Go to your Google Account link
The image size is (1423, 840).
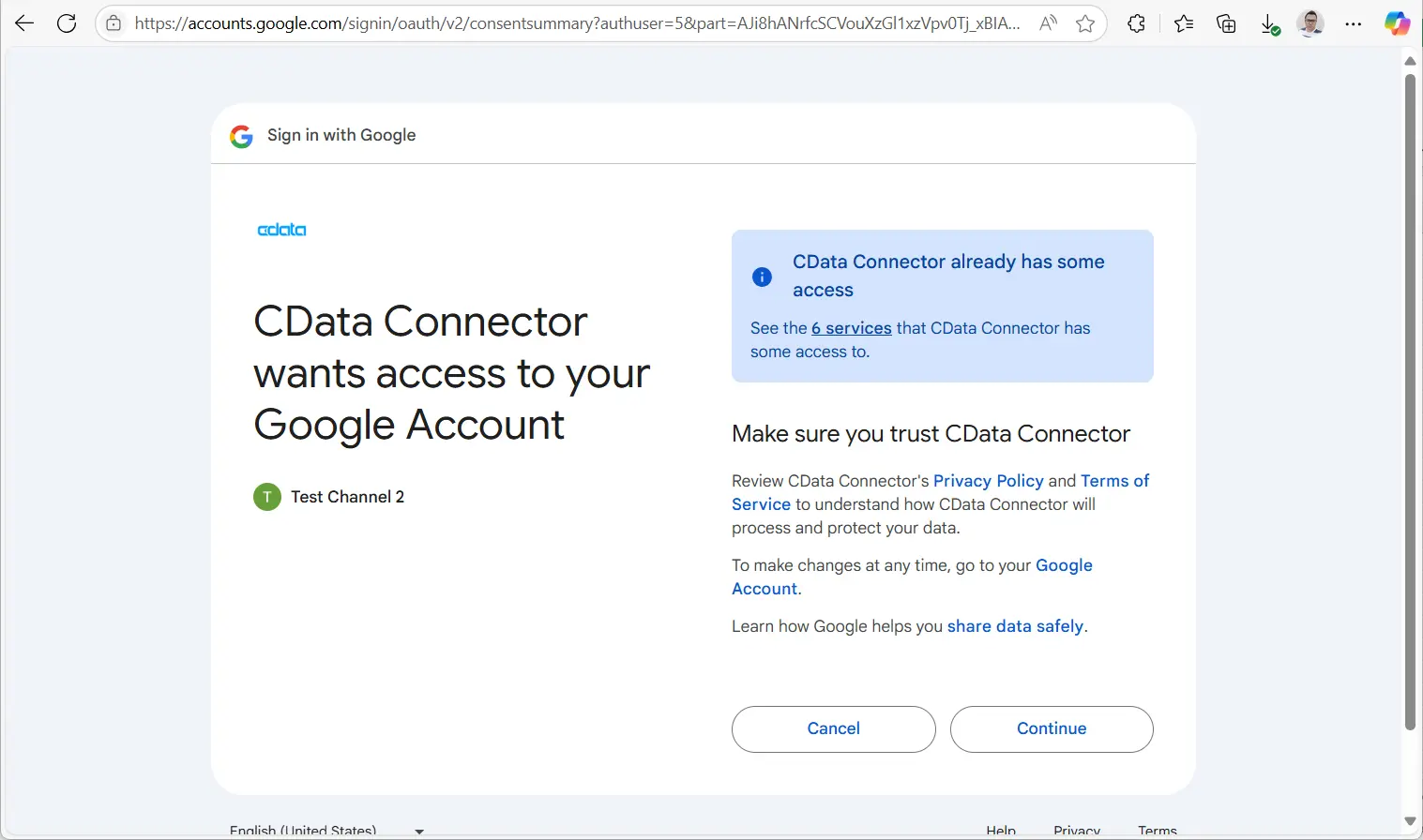1063,565
